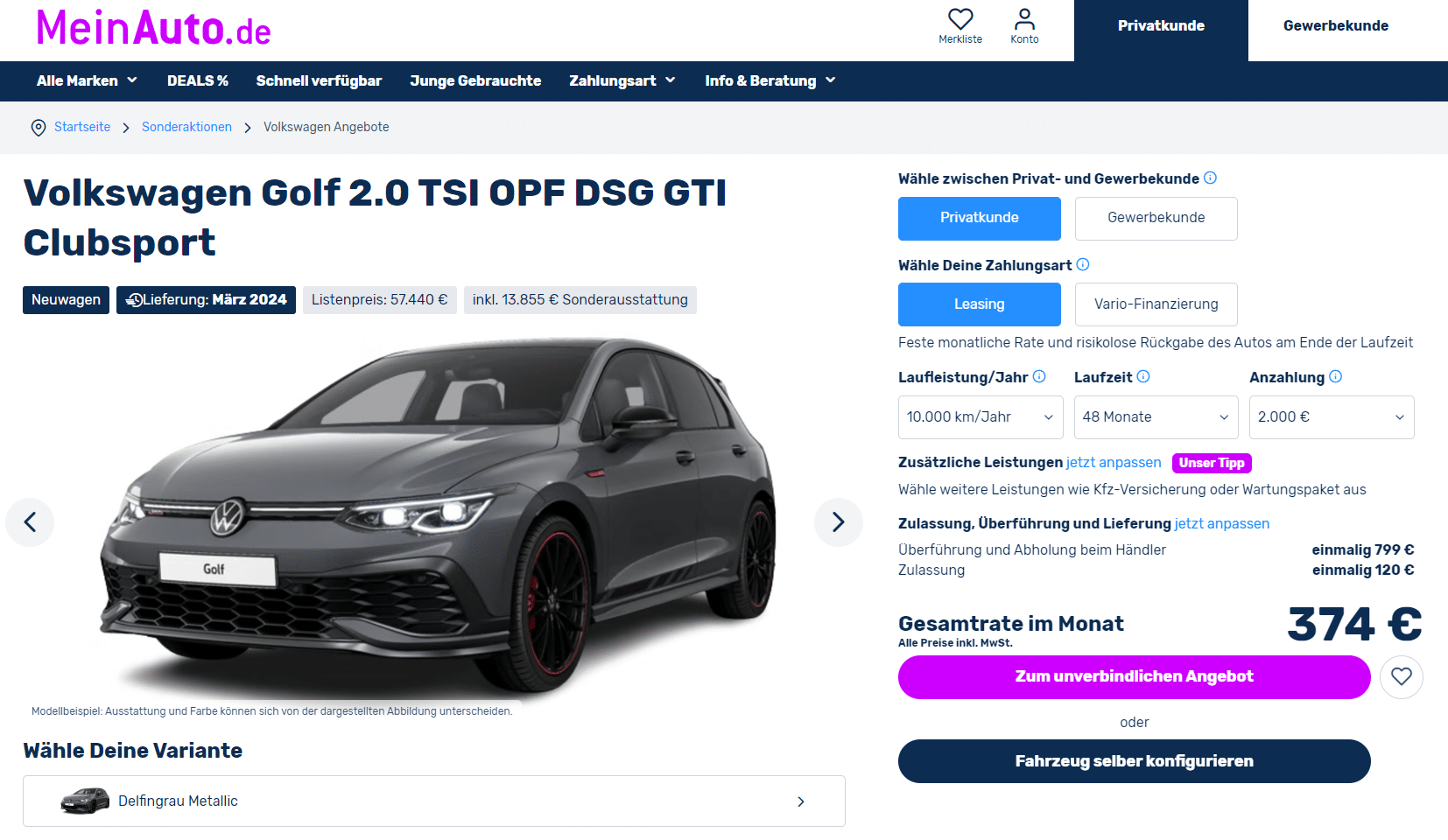Open info icon beside Wähle Deine Zahlungsart

point(1083,264)
